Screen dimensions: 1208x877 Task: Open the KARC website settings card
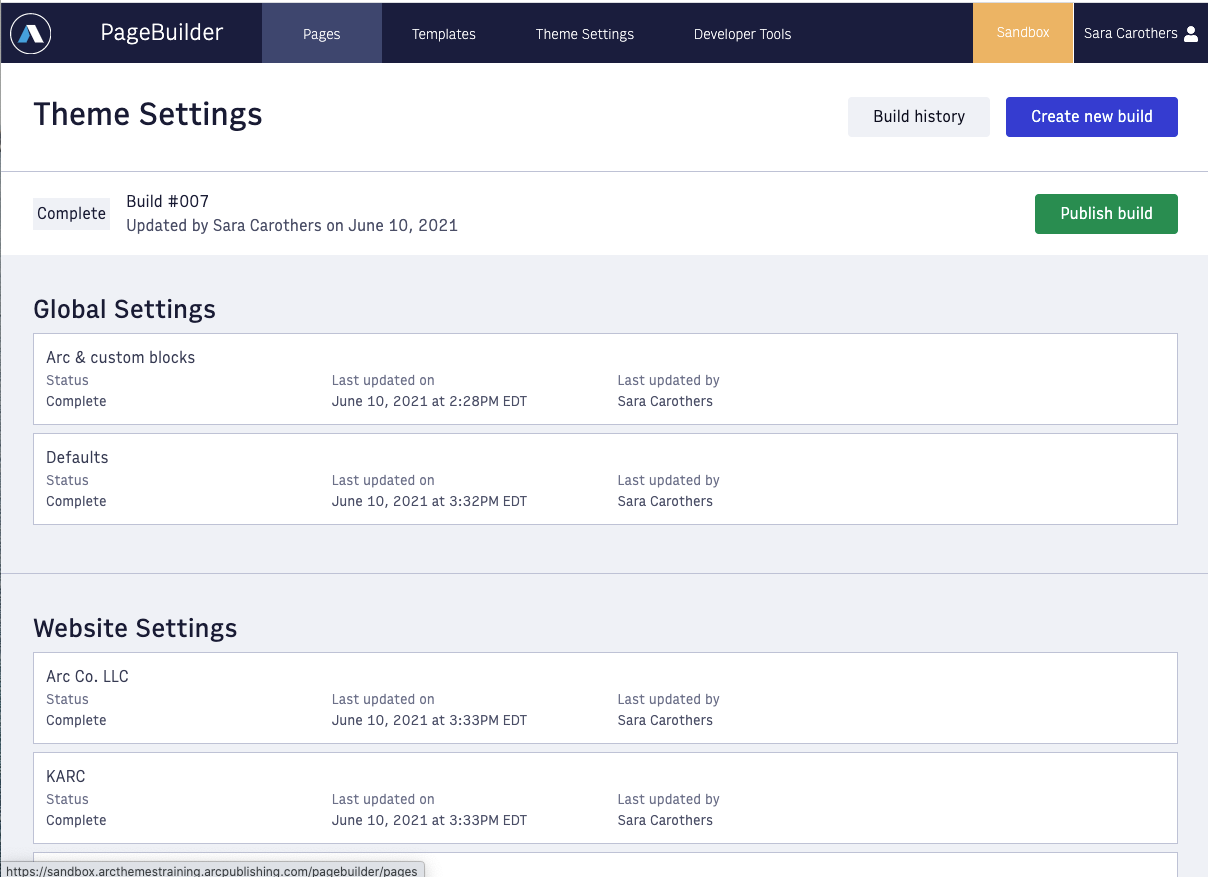(x=605, y=798)
